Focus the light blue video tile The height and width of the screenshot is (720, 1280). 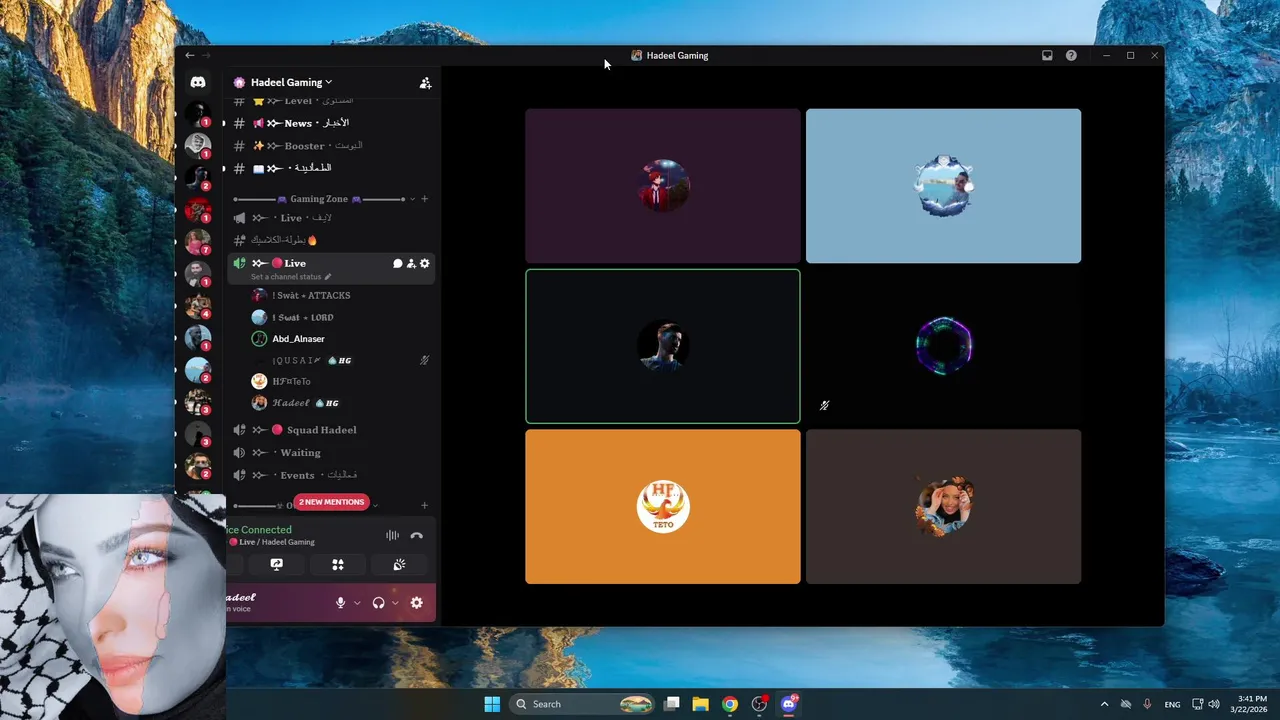[x=943, y=186]
